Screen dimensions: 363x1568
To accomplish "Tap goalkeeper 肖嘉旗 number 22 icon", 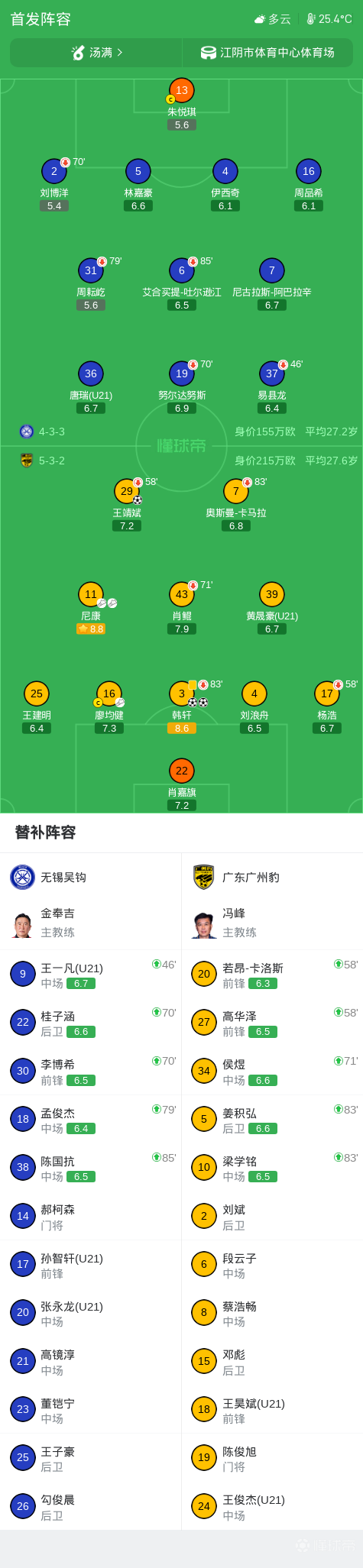I will click(x=182, y=771).
